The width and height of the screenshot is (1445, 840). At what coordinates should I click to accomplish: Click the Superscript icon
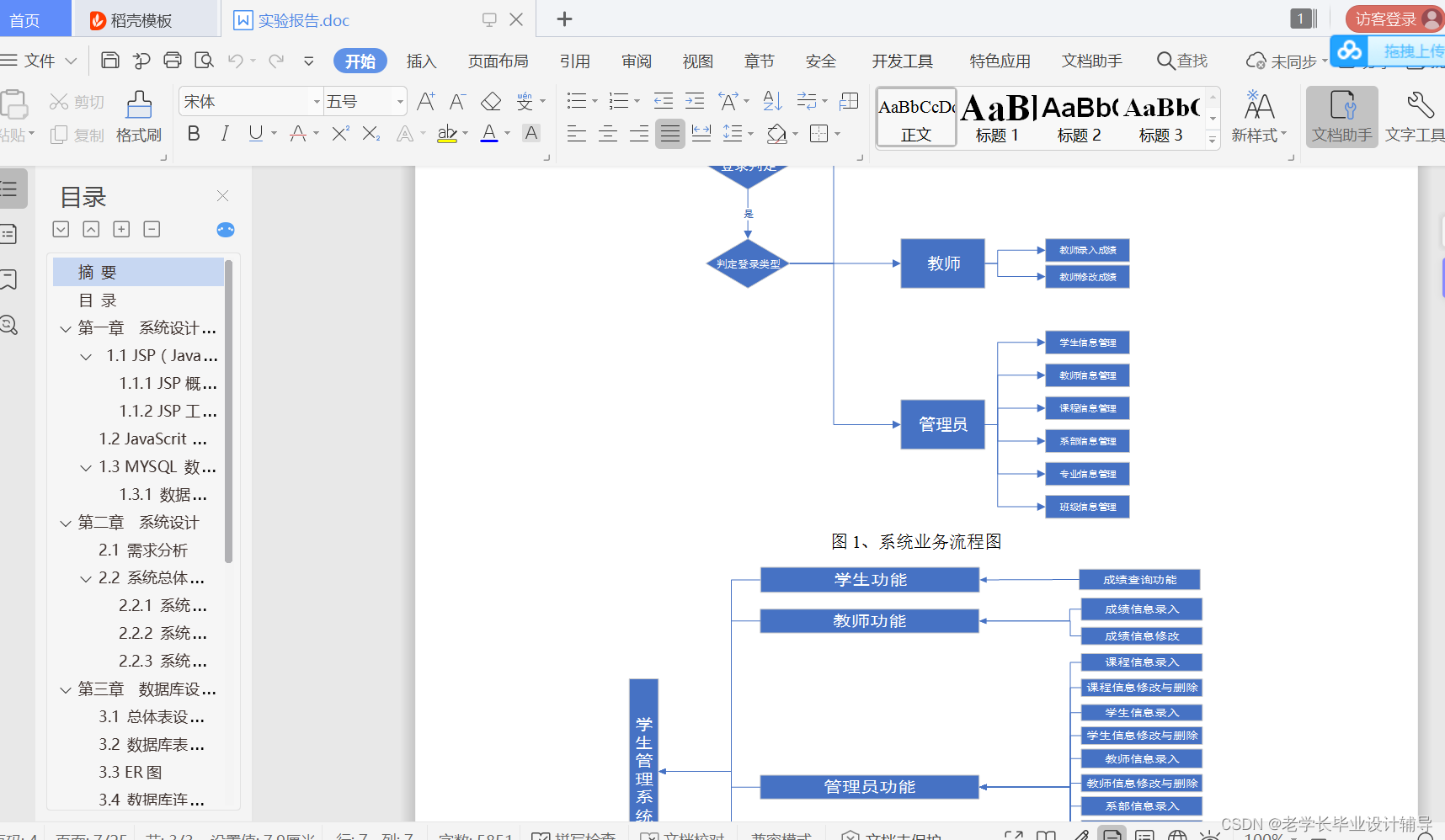338,133
